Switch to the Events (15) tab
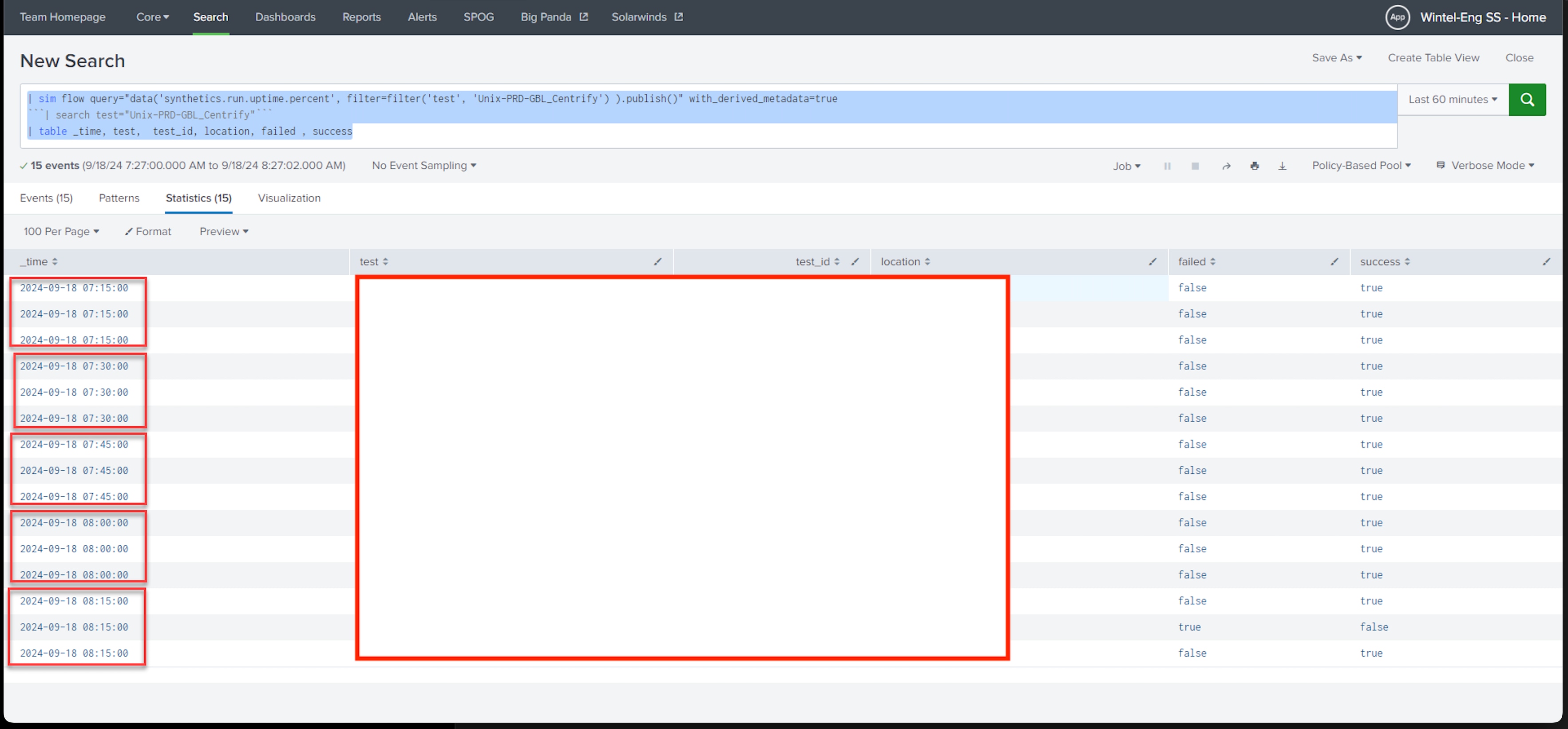Image resolution: width=1568 pixels, height=729 pixels. [x=46, y=198]
